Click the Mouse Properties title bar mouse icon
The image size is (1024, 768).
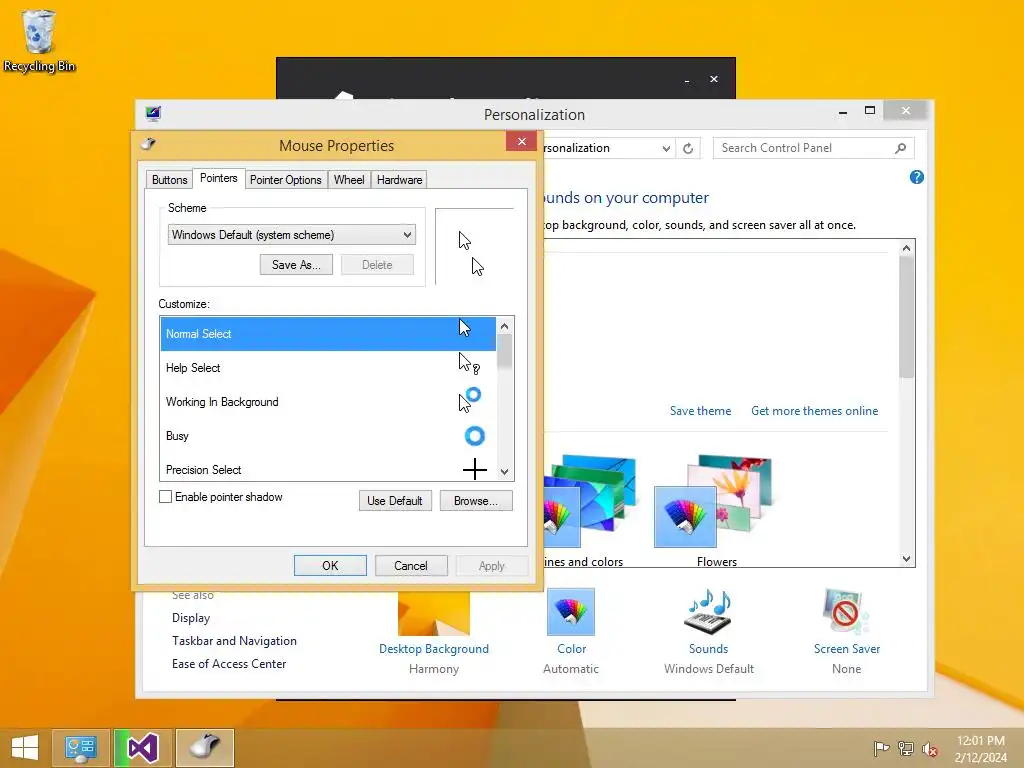(148, 144)
